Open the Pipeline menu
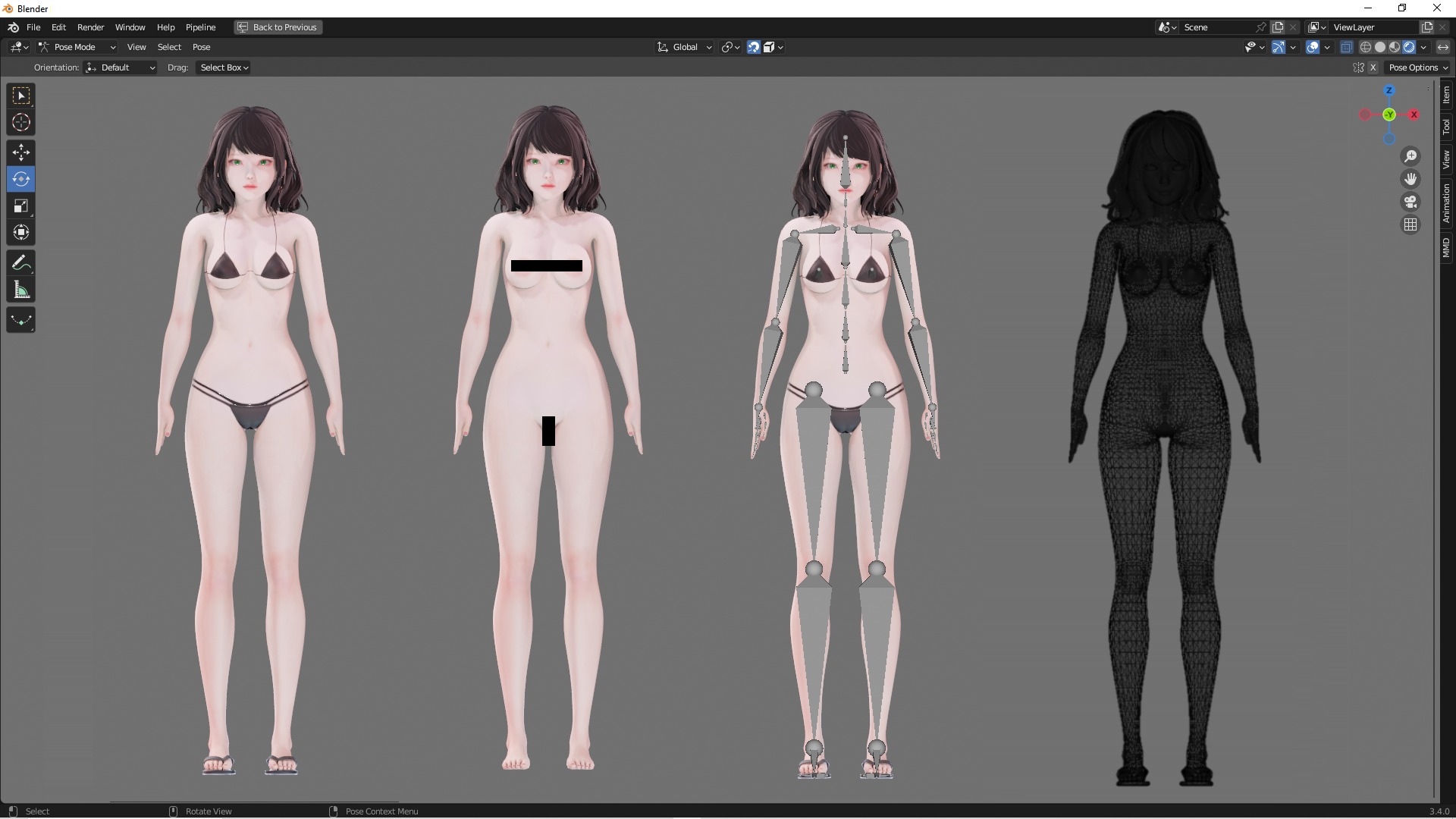Image resolution: width=1456 pixels, height=819 pixels. 200,27
